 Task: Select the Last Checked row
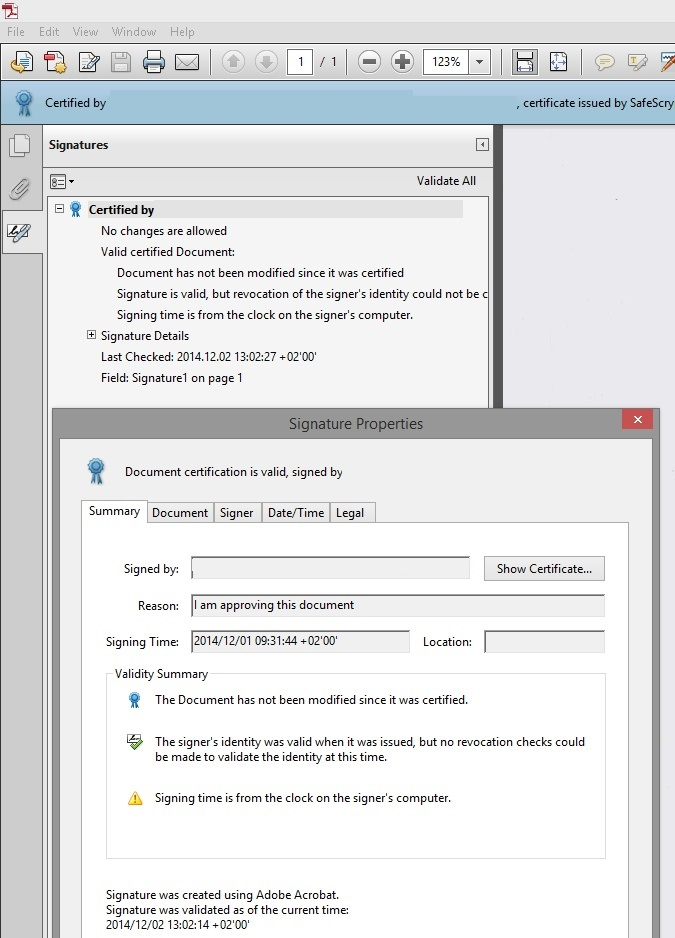coord(208,357)
